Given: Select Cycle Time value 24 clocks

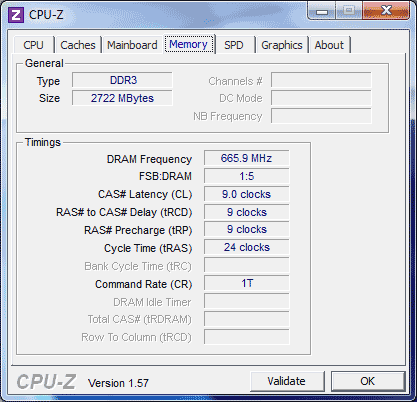Looking at the screenshot, I should coord(247,247).
